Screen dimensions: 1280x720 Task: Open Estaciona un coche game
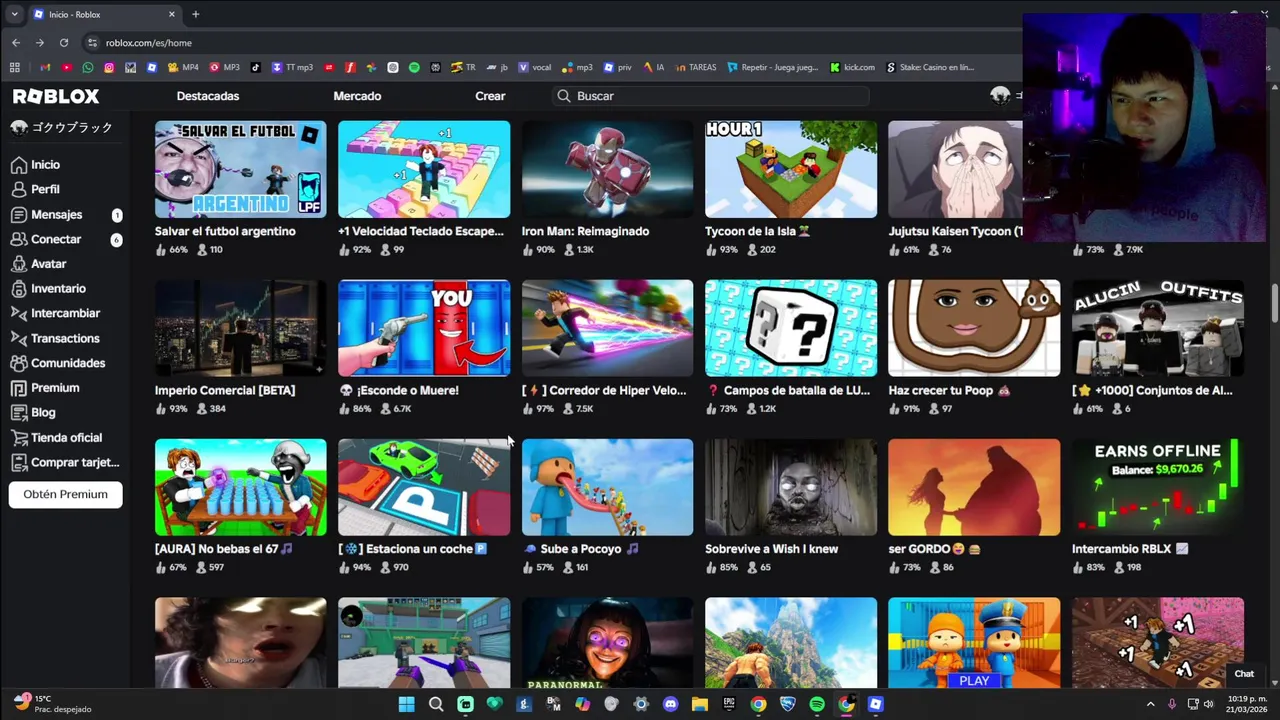[x=424, y=487]
